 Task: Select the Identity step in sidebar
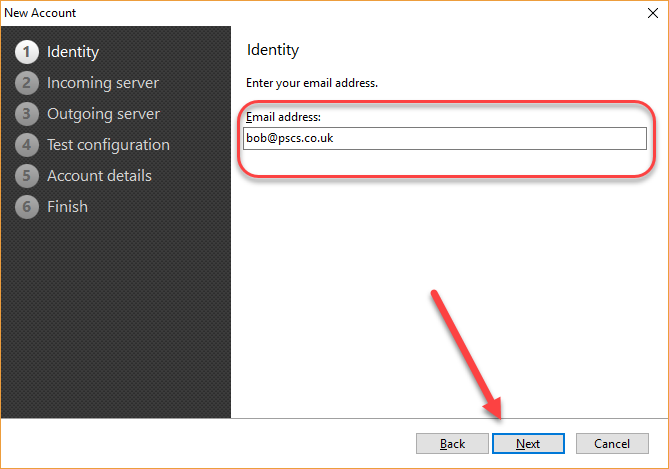coord(73,52)
